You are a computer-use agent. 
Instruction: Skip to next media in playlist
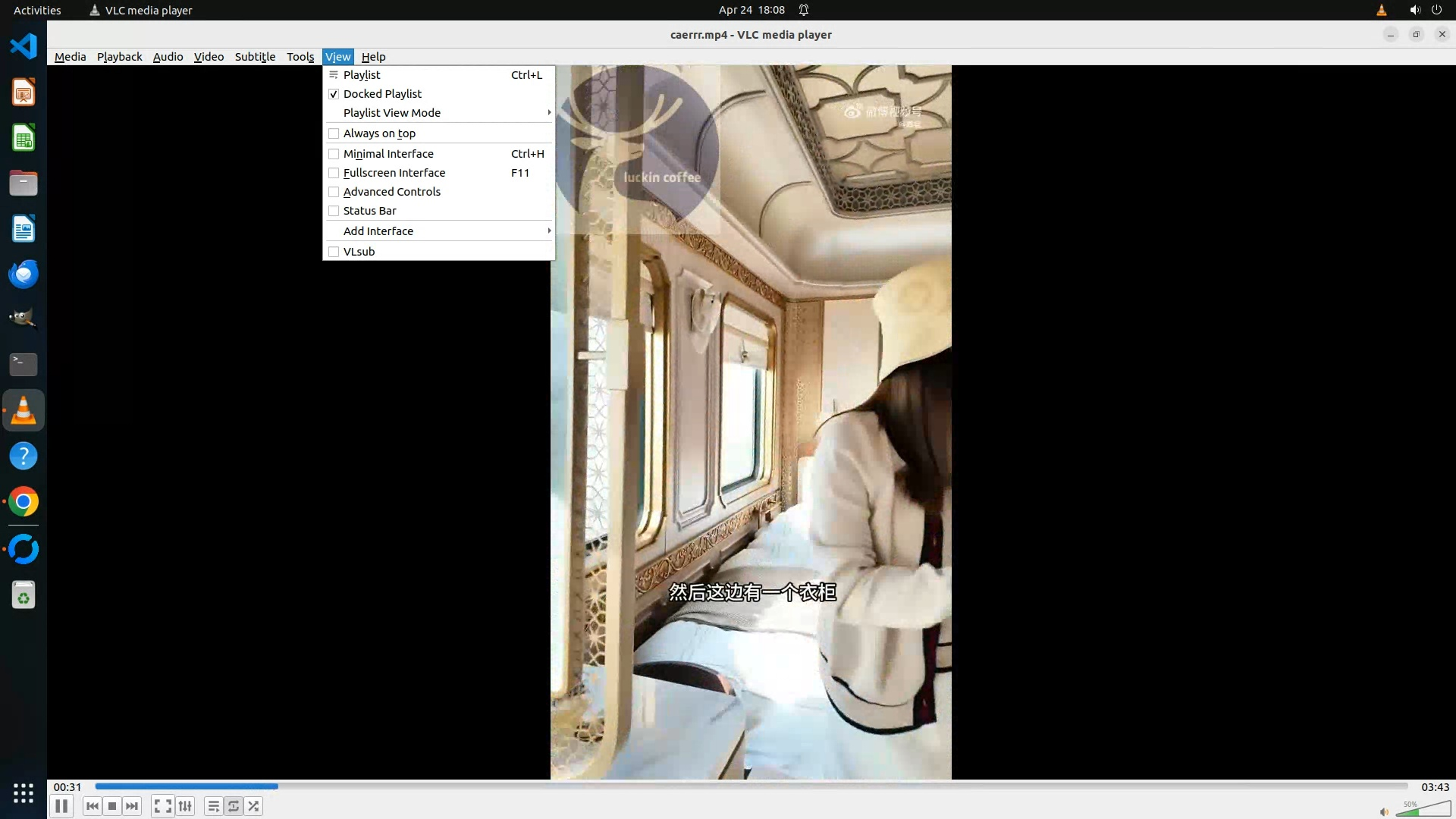[132, 806]
